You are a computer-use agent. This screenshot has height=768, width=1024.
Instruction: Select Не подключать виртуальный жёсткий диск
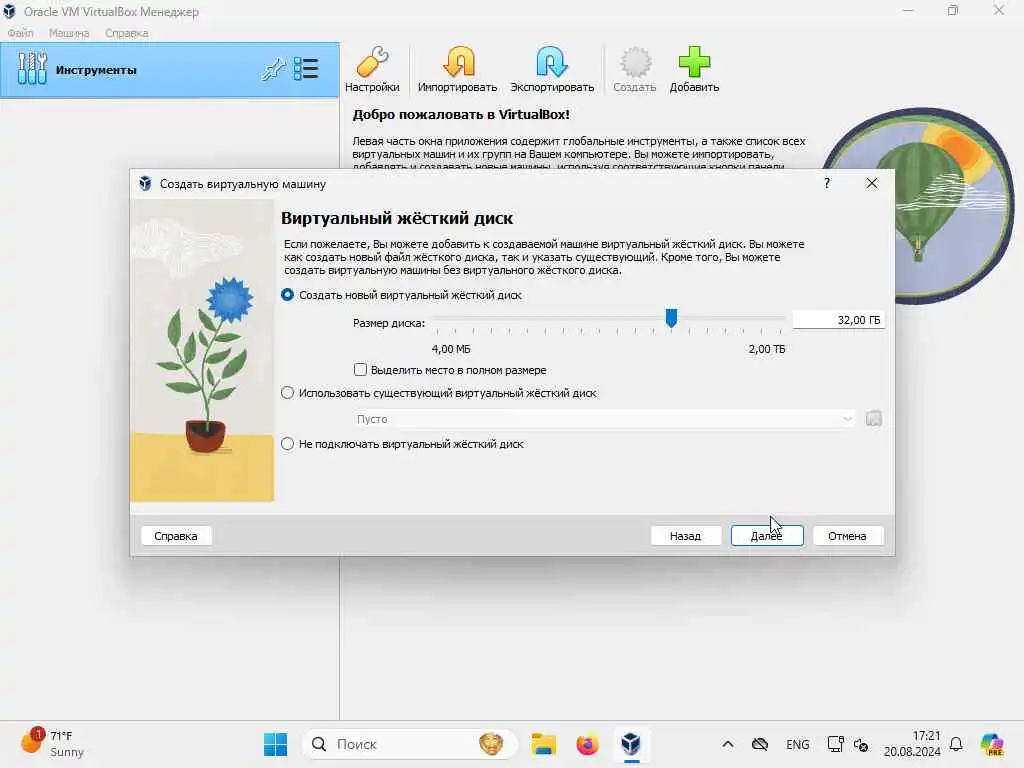[x=402, y=444]
